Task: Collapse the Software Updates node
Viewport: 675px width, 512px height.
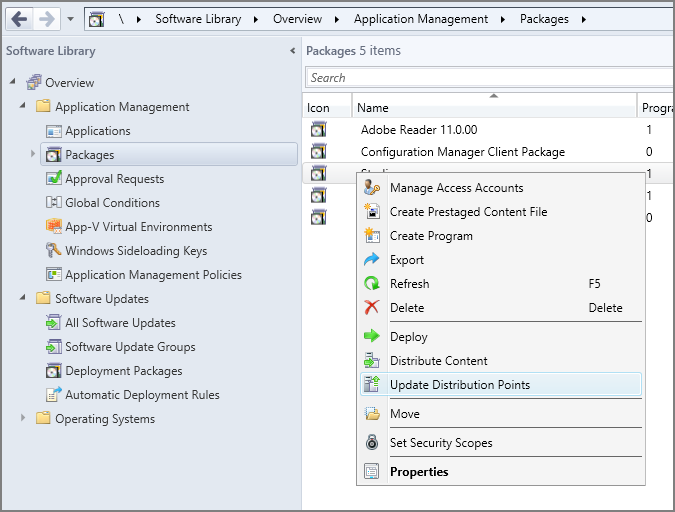Action: (23, 299)
